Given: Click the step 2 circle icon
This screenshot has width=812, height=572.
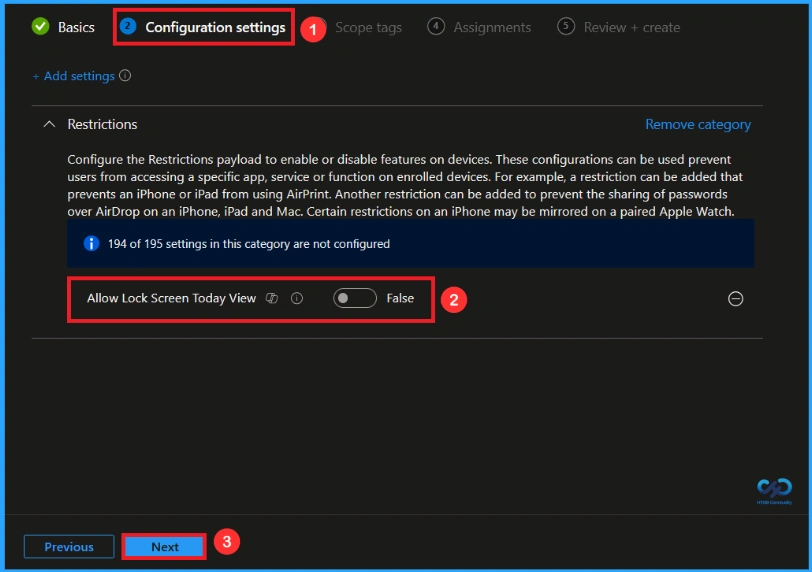Looking at the screenshot, I should [x=128, y=26].
